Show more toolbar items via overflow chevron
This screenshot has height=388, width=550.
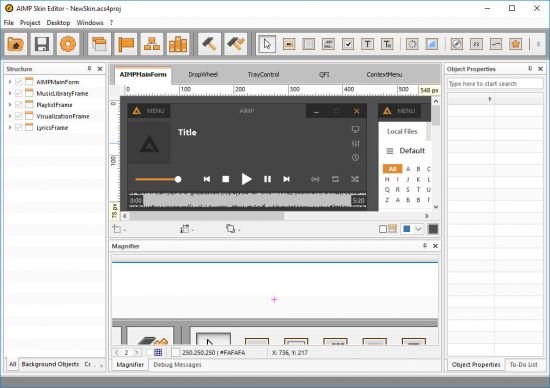[538, 44]
